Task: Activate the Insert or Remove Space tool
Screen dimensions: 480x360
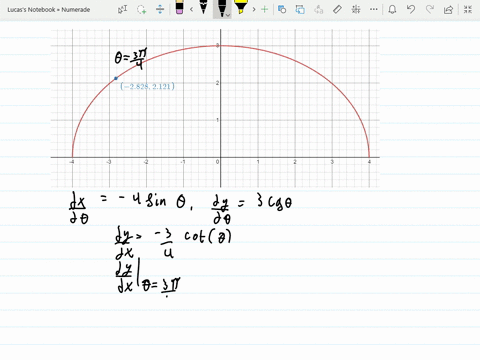Action: 160,9
